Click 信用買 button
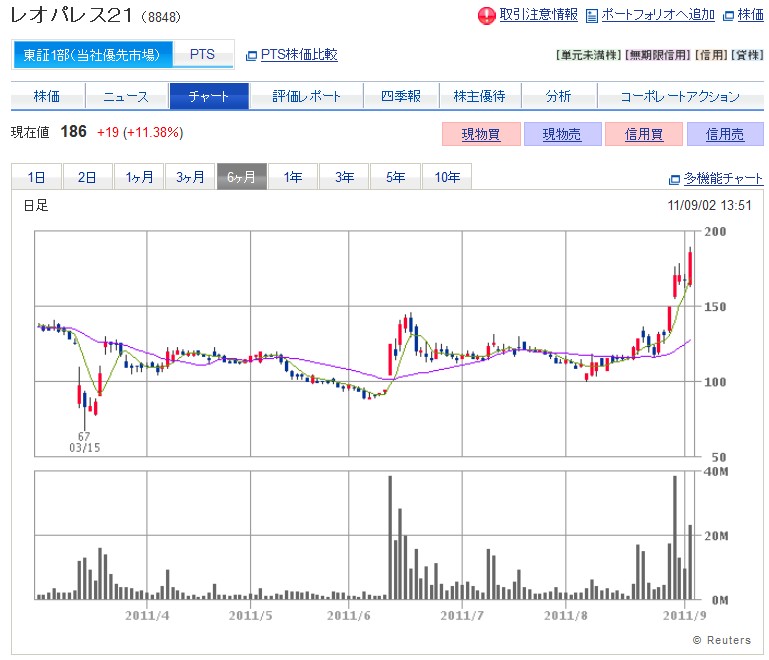 click(644, 134)
